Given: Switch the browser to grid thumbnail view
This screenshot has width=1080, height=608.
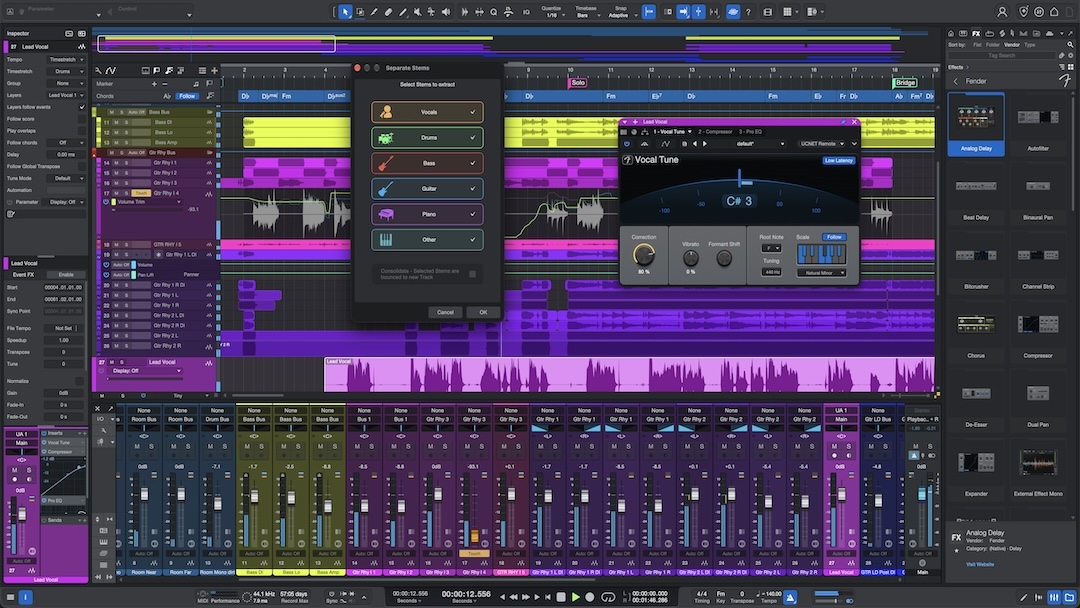Looking at the screenshot, I should coord(1070,67).
